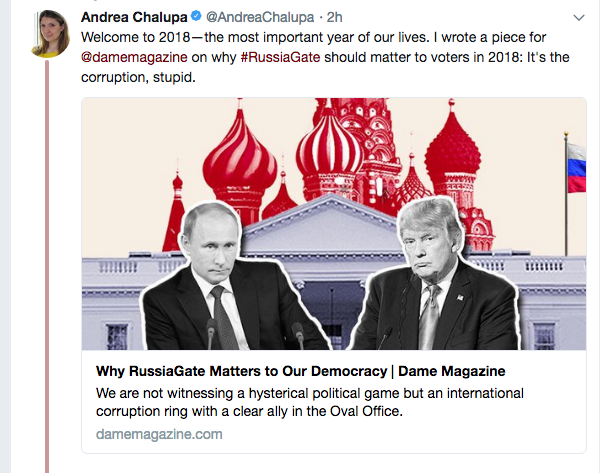Open the tweet options chevron dropdown
This screenshot has height=473, width=600.
tap(580, 18)
